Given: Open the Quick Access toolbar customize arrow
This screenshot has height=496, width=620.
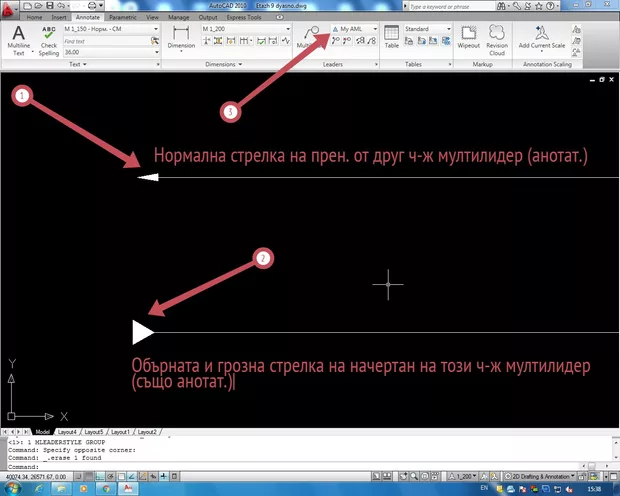Looking at the screenshot, I should point(101,6).
